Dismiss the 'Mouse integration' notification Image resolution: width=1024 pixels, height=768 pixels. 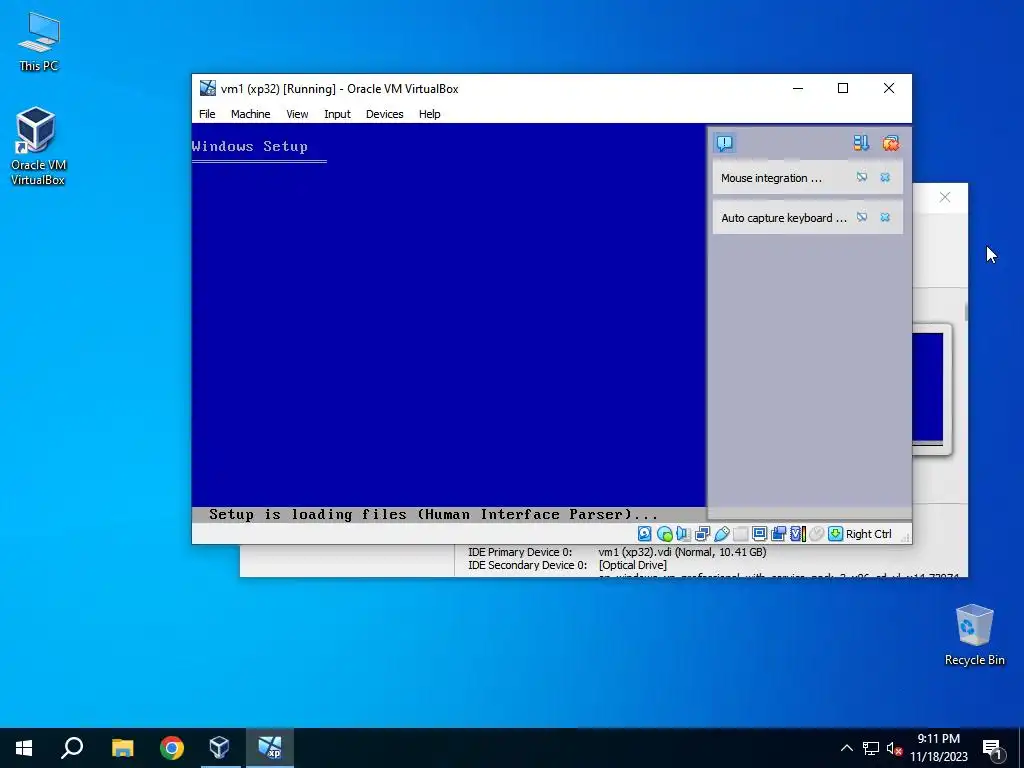(885, 177)
